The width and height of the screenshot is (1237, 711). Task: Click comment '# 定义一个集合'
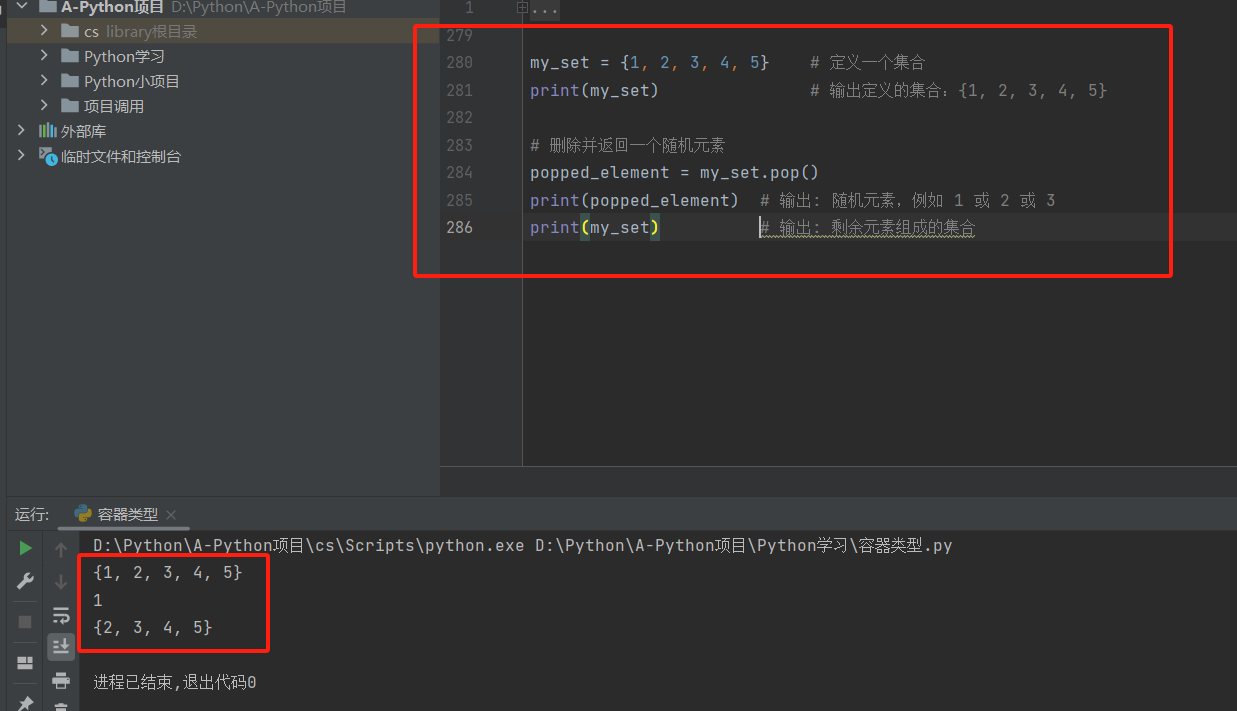(x=867, y=63)
